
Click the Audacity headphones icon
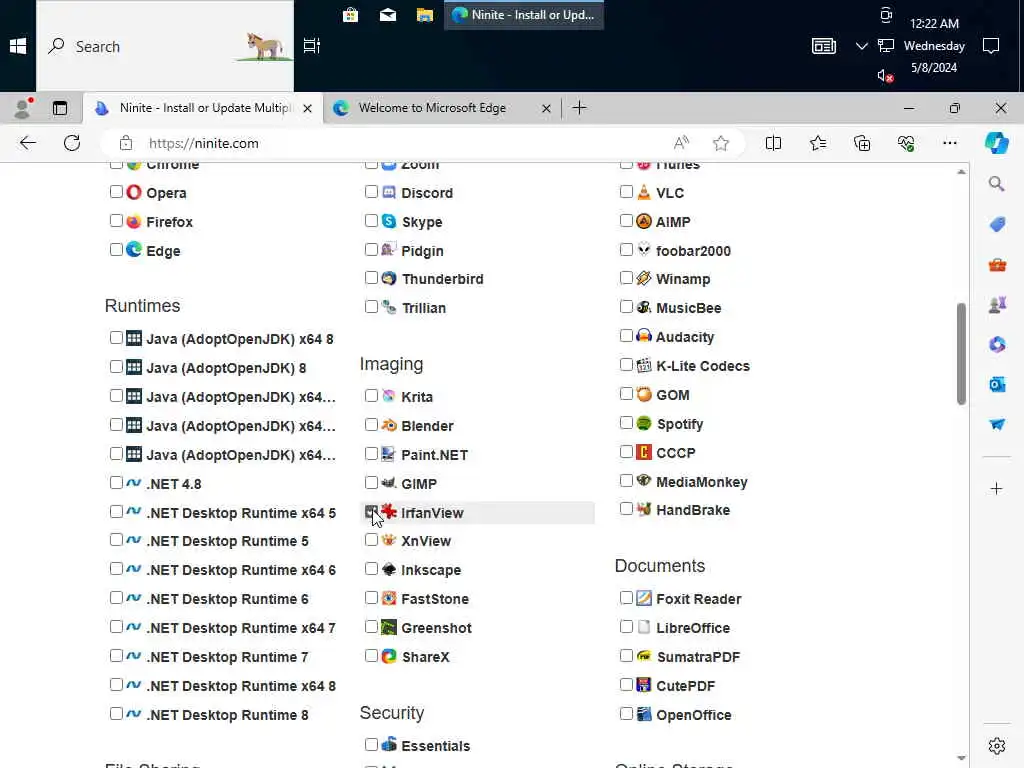pyautogui.click(x=644, y=336)
